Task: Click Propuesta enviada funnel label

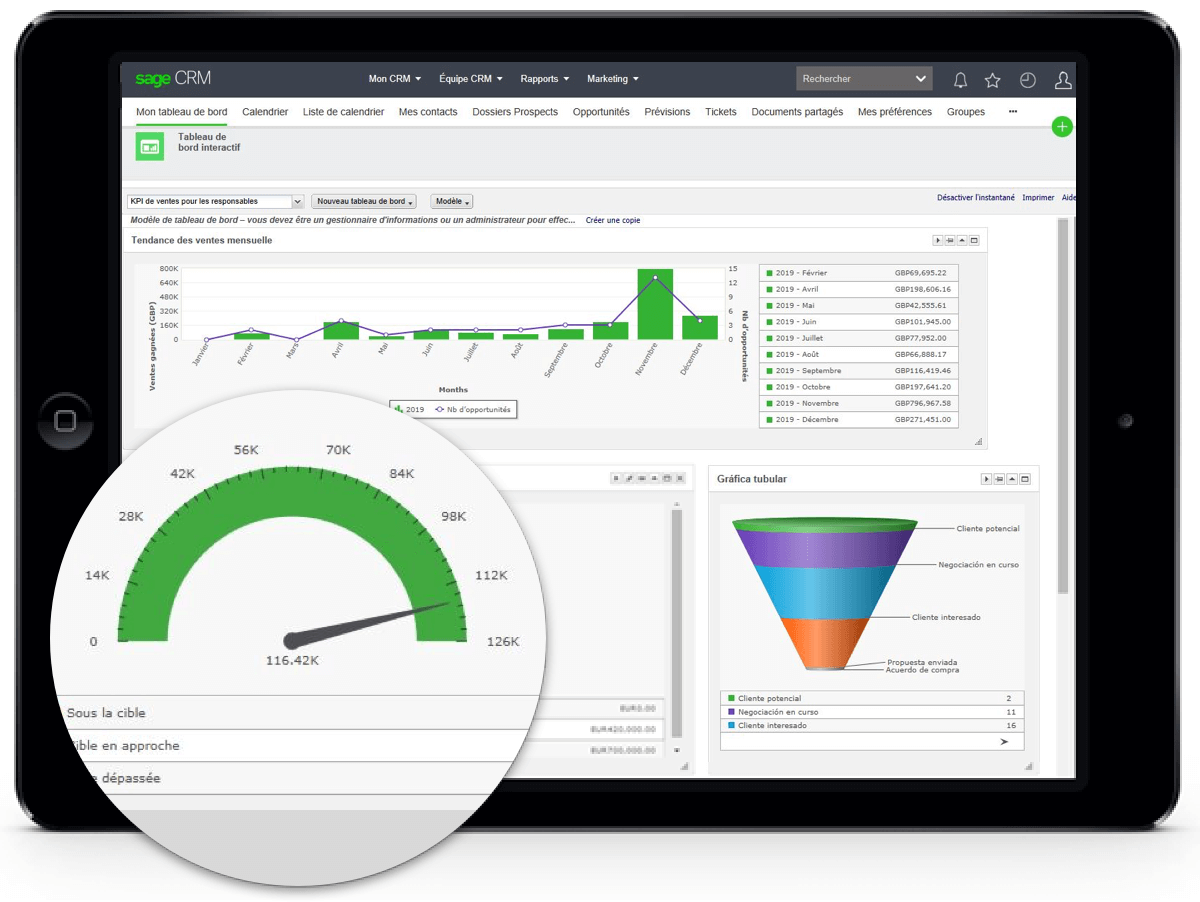Action: pos(922,662)
